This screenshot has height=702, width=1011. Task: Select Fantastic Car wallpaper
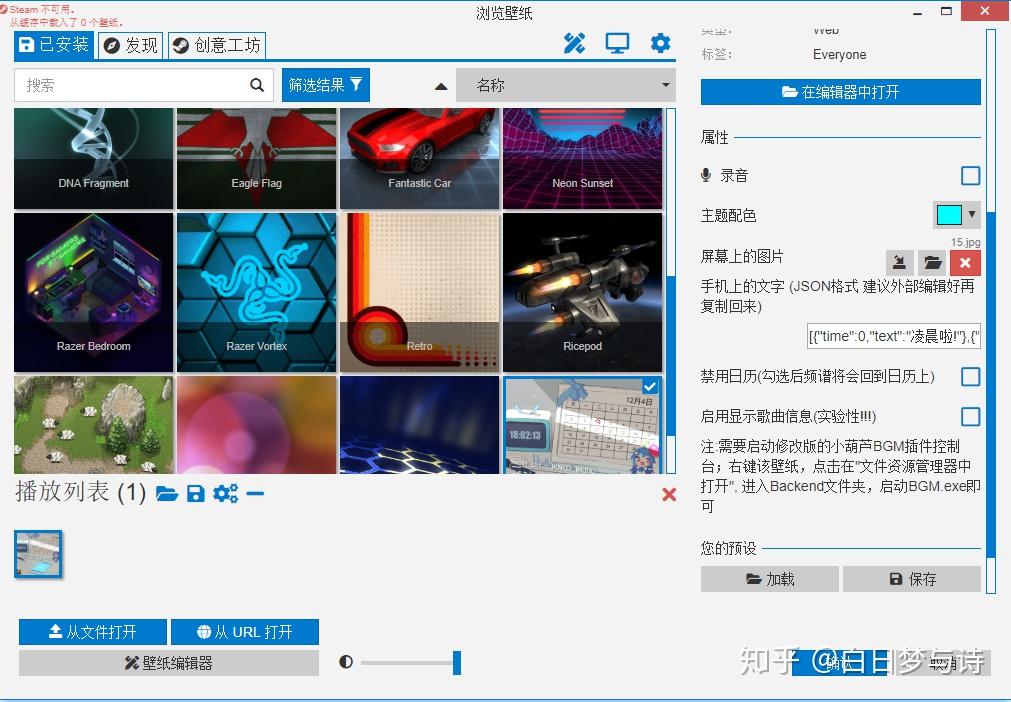coord(420,159)
